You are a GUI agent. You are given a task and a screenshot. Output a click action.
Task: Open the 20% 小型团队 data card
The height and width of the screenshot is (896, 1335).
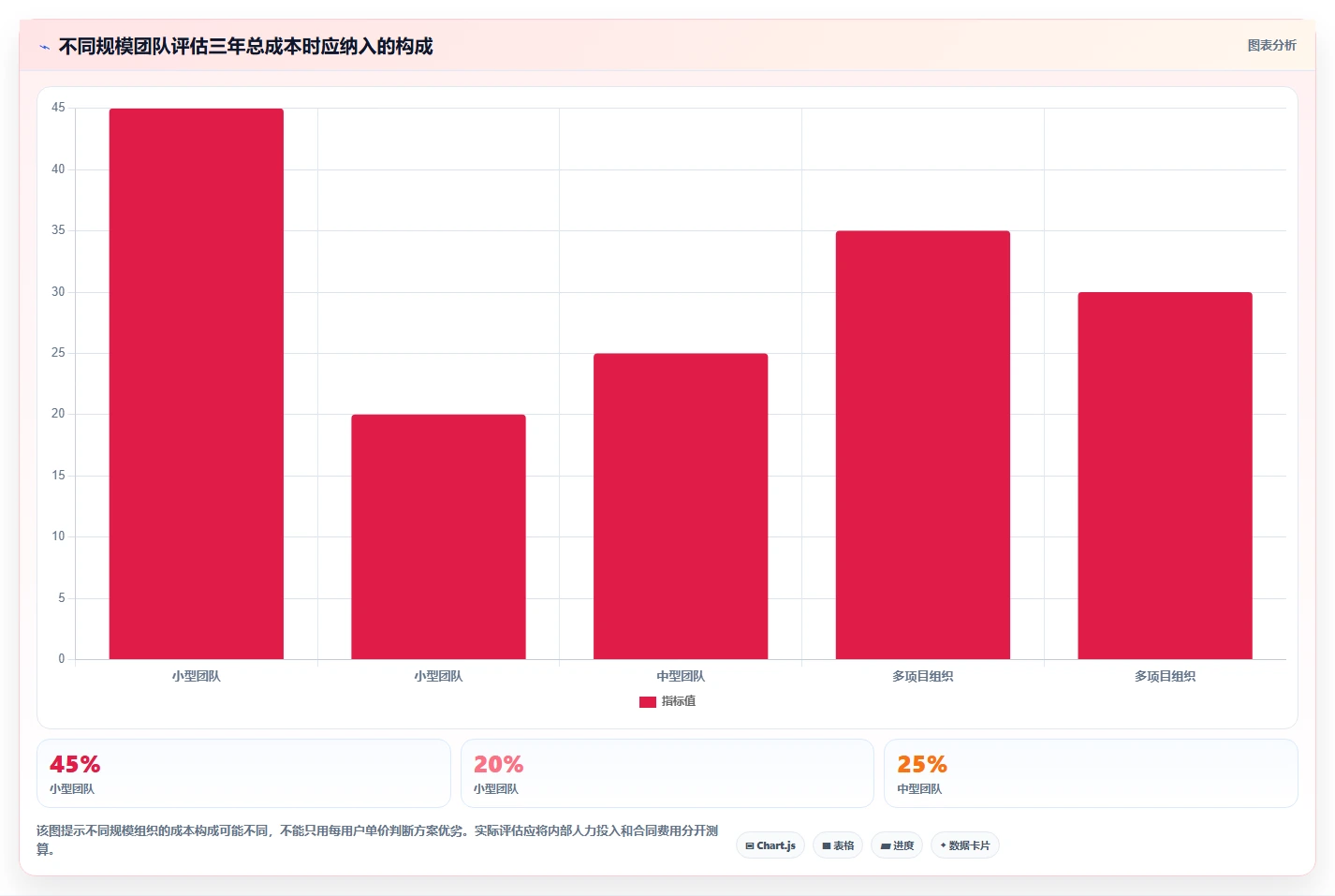click(x=667, y=773)
